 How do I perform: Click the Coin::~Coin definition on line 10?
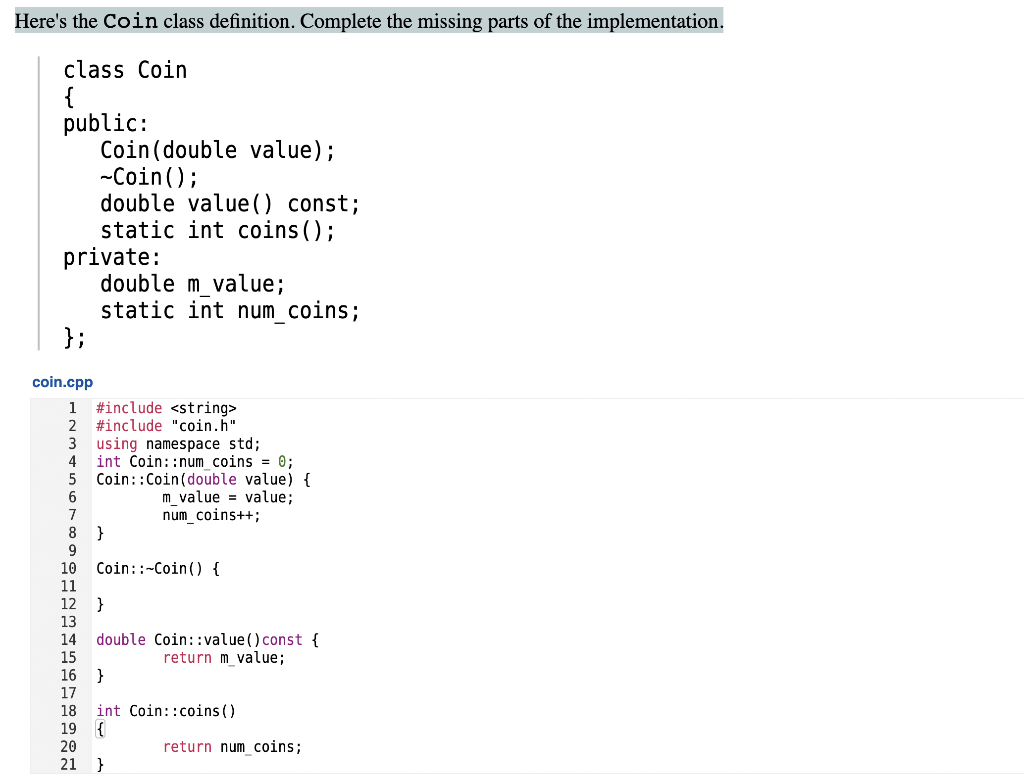(x=155, y=568)
